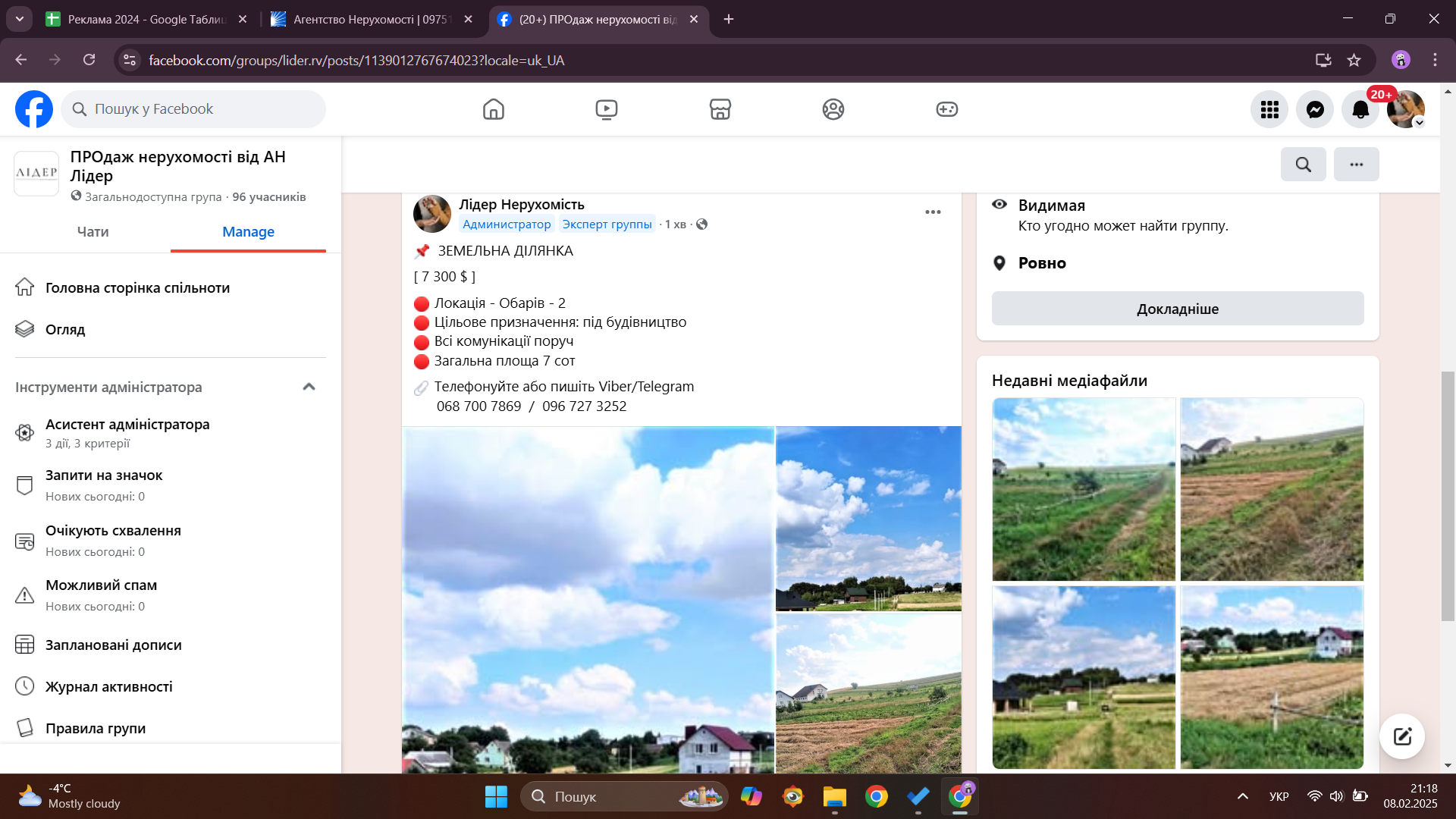This screenshot has width=1456, height=819.
Task: Open the Marketplace icon
Action: [720, 109]
